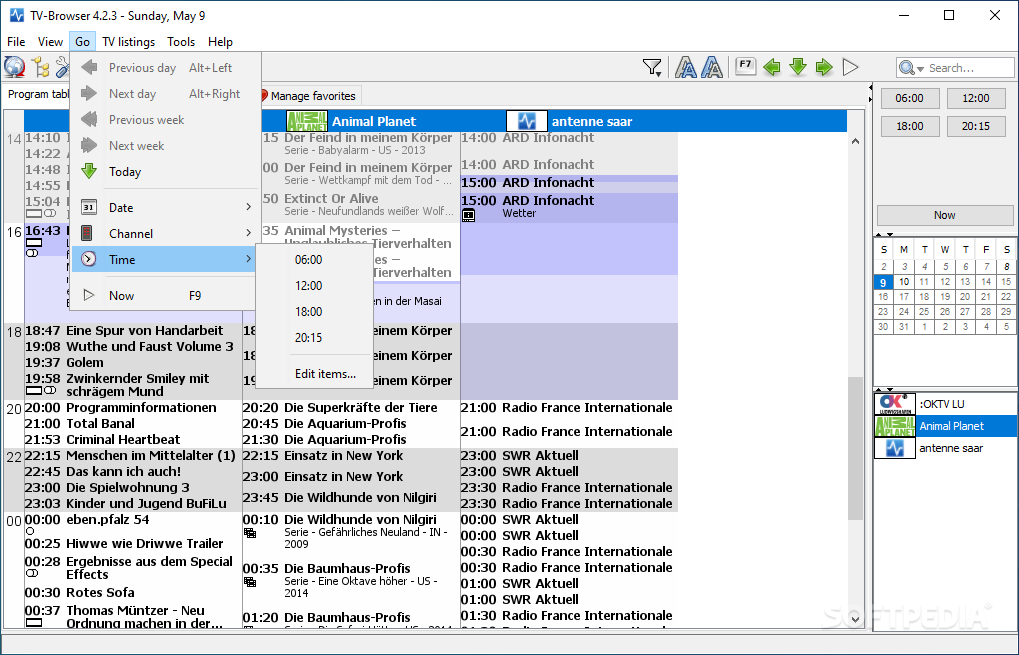Click scroll down arrow of program table
This screenshot has height=655, width=1019.
(855, 619)
